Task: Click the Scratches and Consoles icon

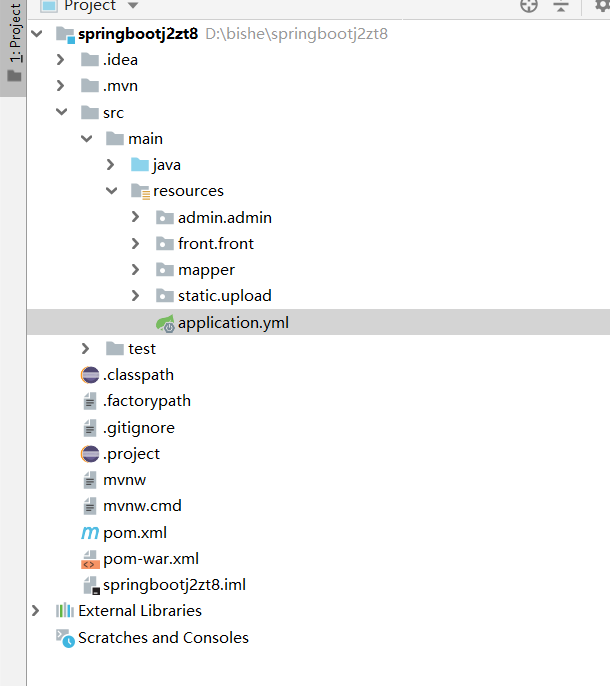Action: 65,638
